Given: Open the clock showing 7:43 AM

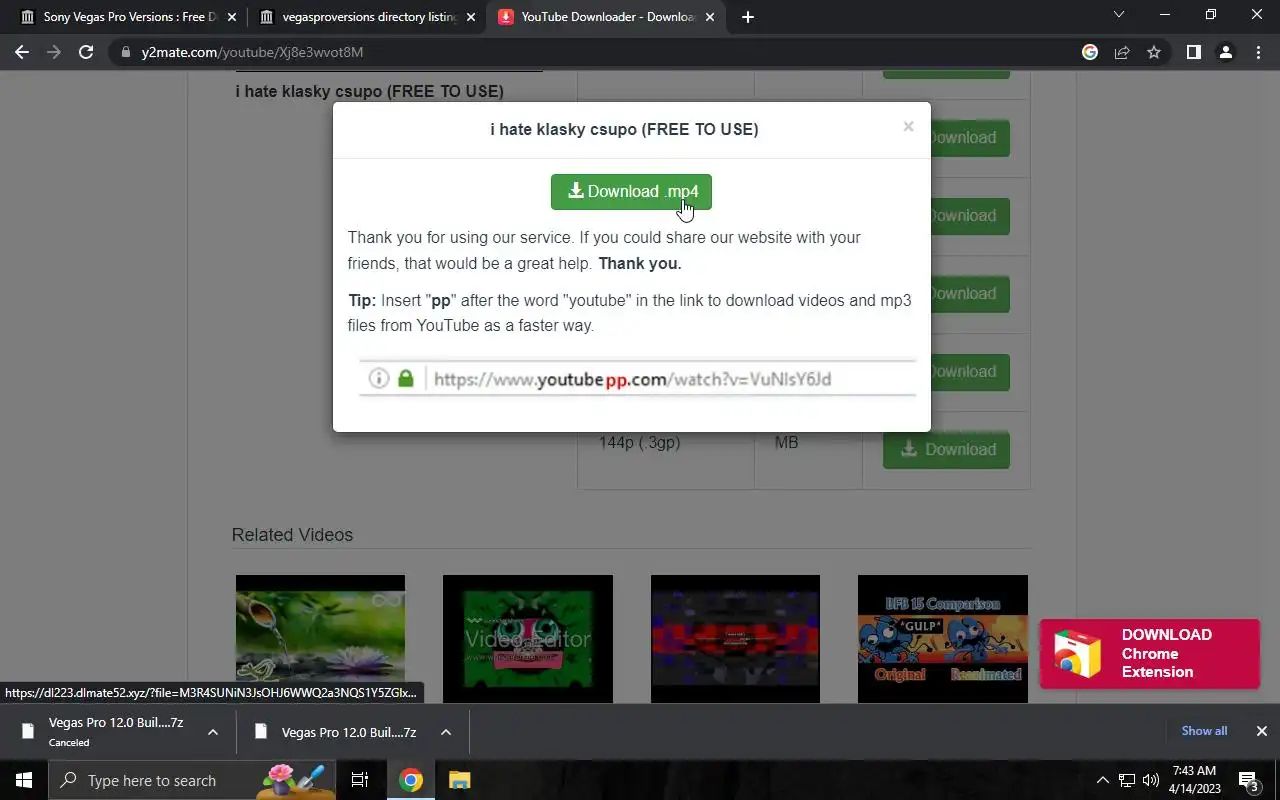Looking at the screenshot, I should point(1195,780).
